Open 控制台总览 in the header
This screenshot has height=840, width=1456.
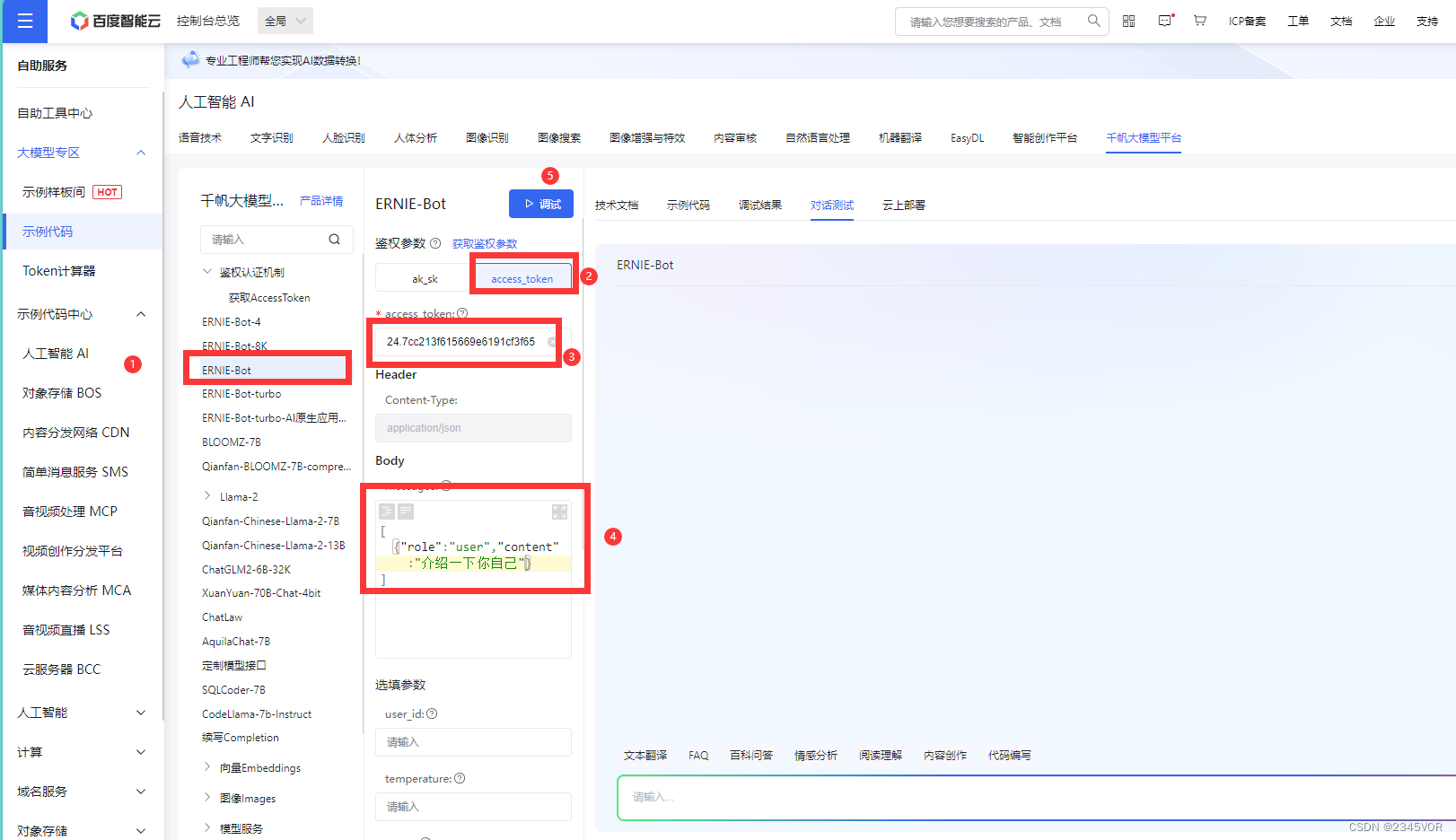click(208, 21)
